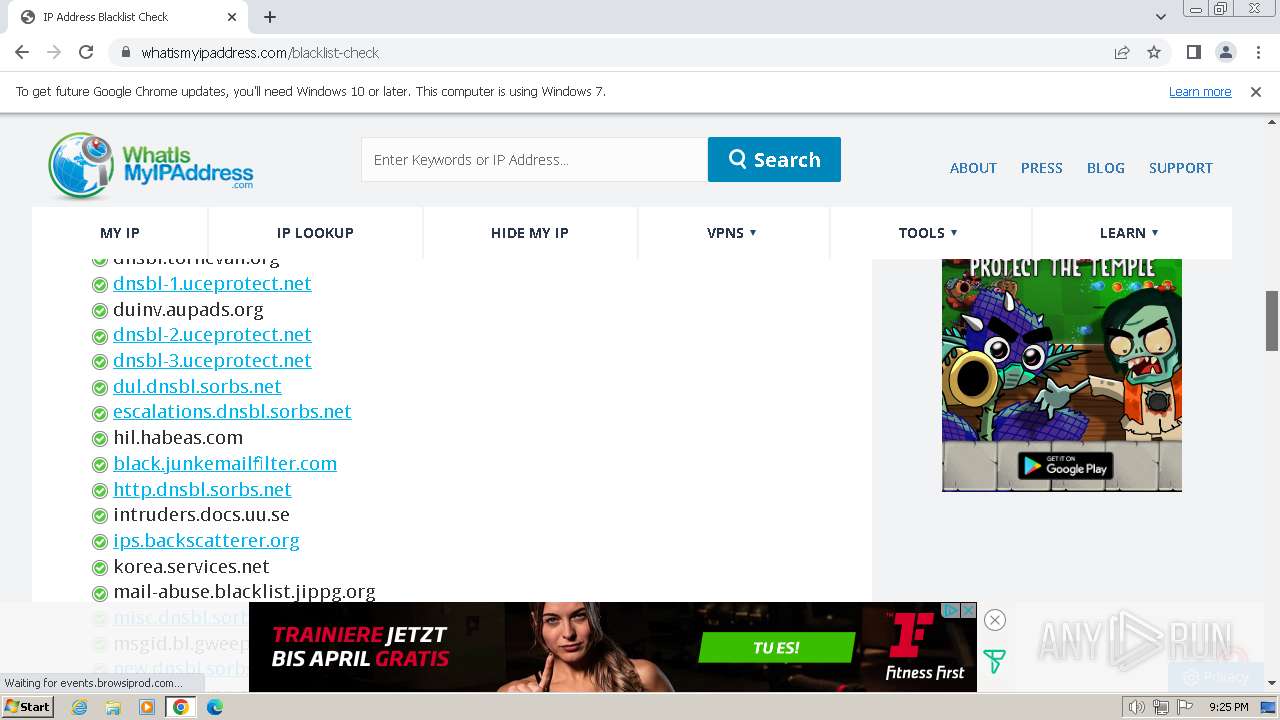The height and width of the screenshot is (720, 1280).
Task: Open ips.backscatterer.org link
Action: click(206, 541)
